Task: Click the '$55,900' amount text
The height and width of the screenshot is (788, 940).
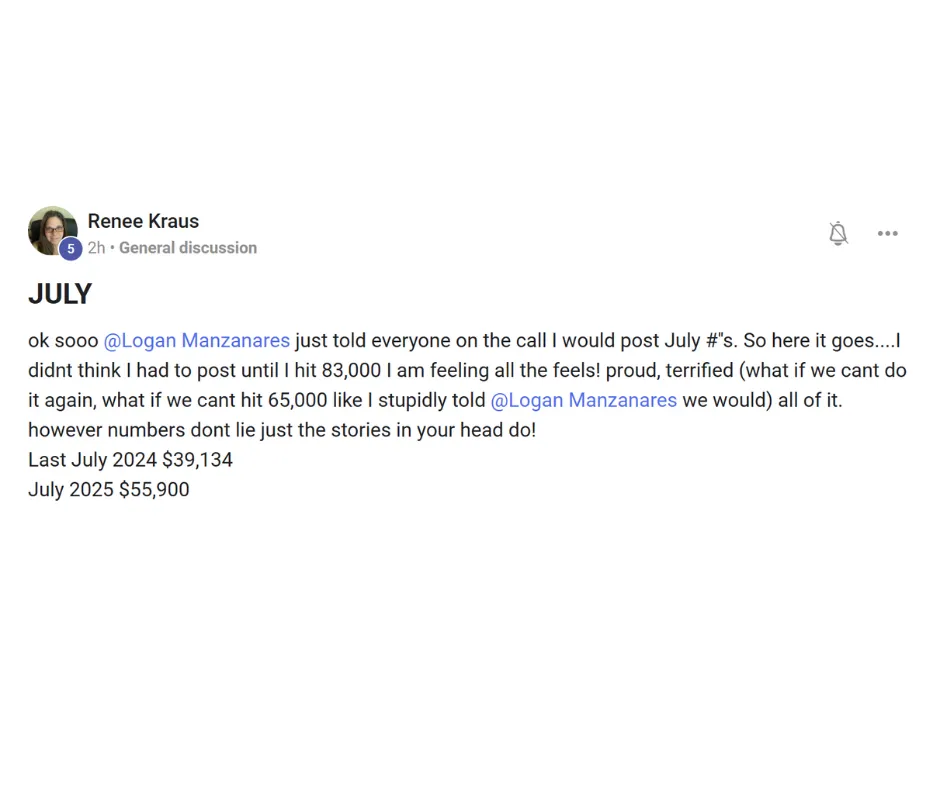Action: click(154, 489)
